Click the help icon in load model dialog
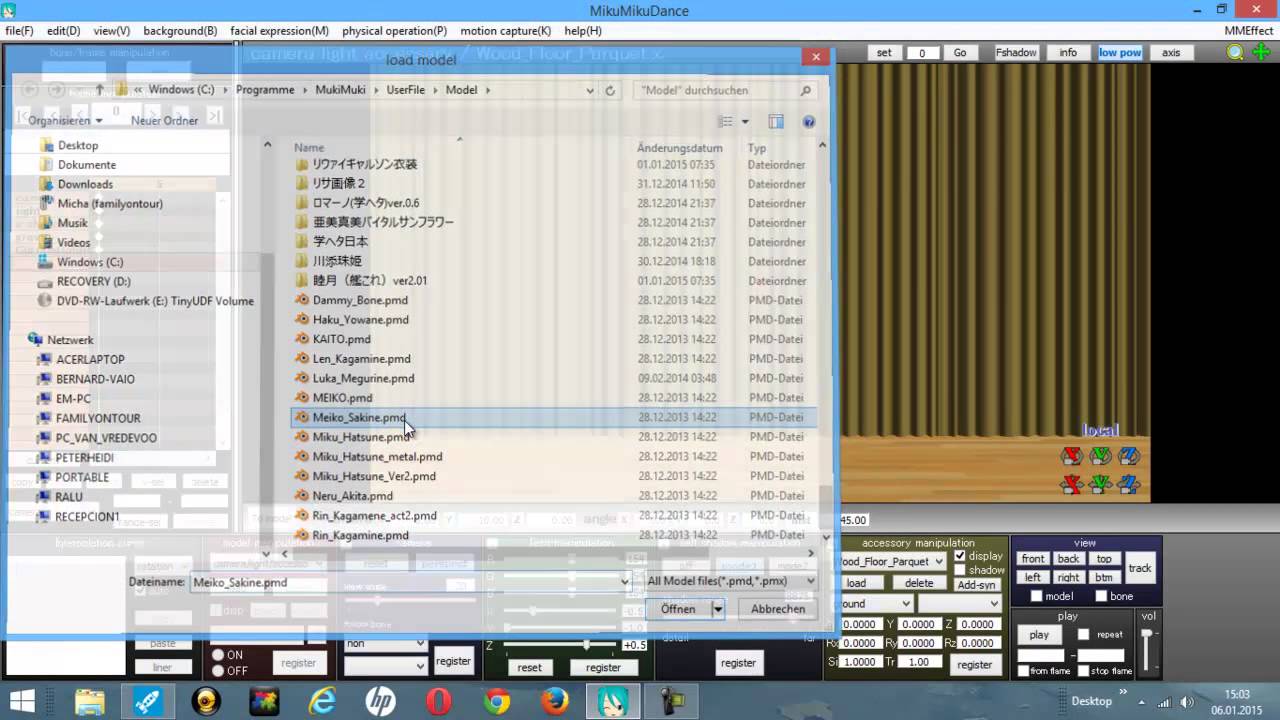The width and height of the screenshot is (1280, 720). (809, 122)
